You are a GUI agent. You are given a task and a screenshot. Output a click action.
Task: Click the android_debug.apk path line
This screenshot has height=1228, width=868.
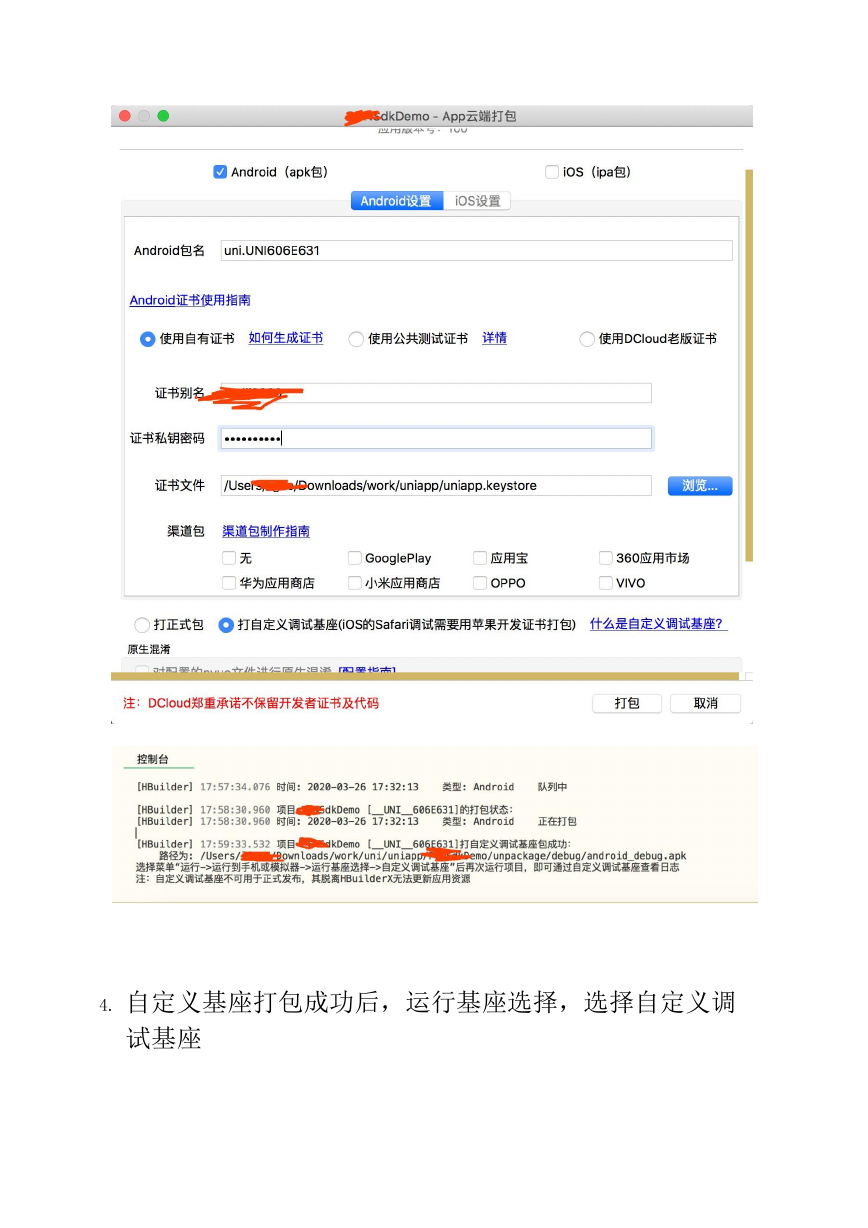(x=423, y=856)
